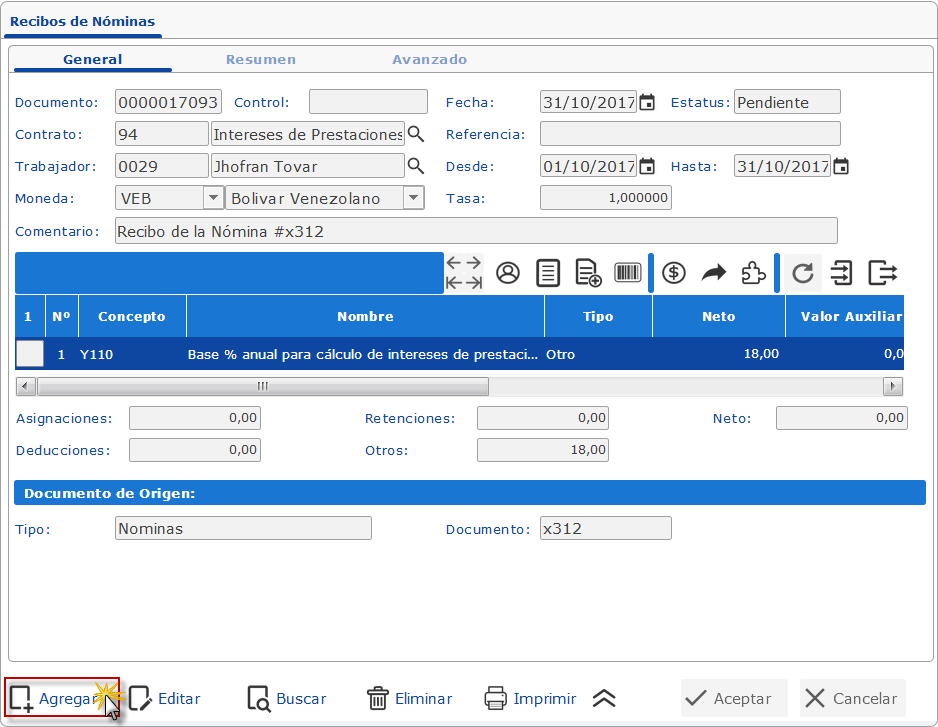Search contract with magnifier icon
This screenshot has width=938, height=727.
(416, 134)
